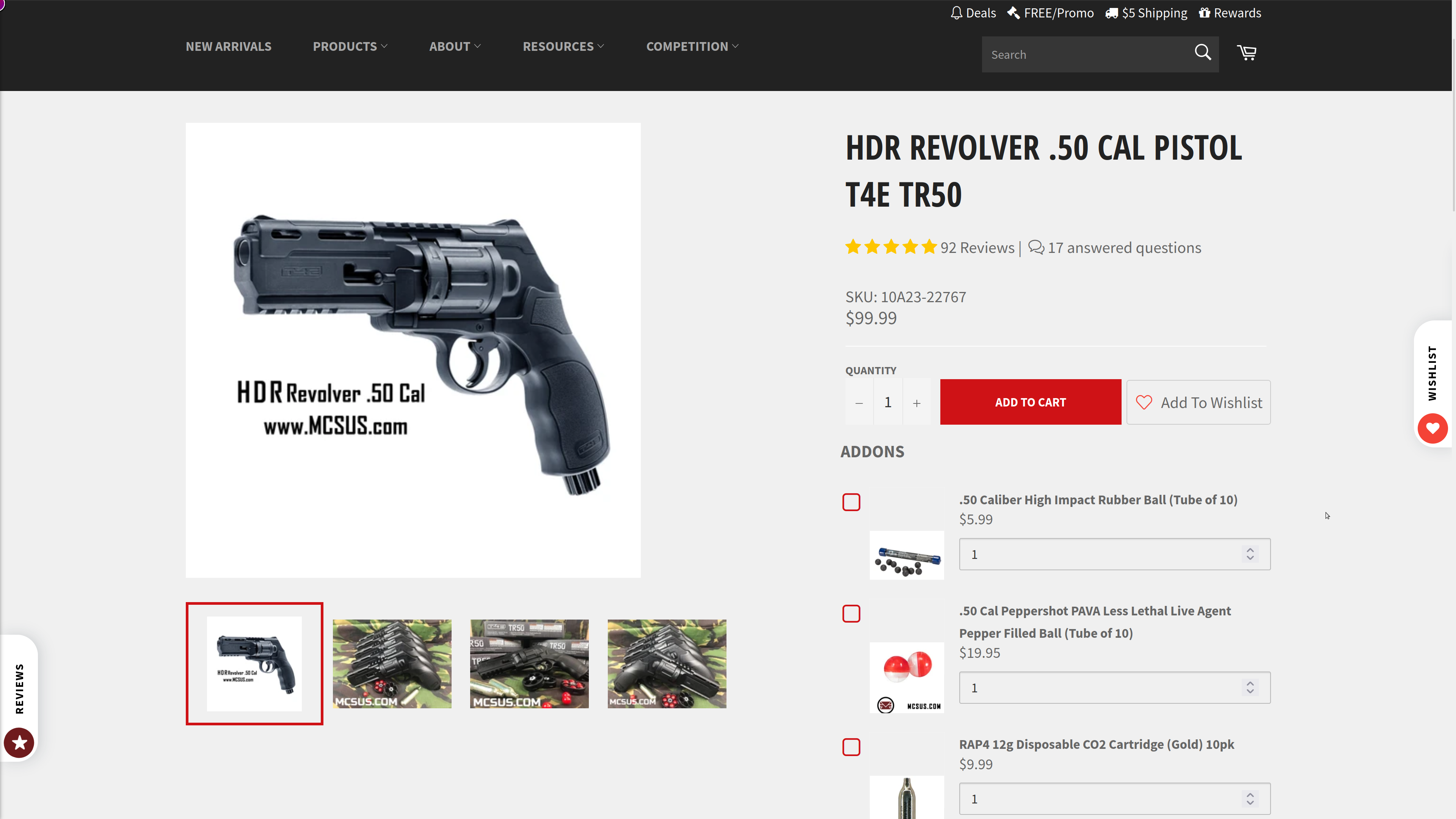Expand the RESOURCES dropdown menu
The height and width of the screenshot is (819, 1456).
click(563, 46)
